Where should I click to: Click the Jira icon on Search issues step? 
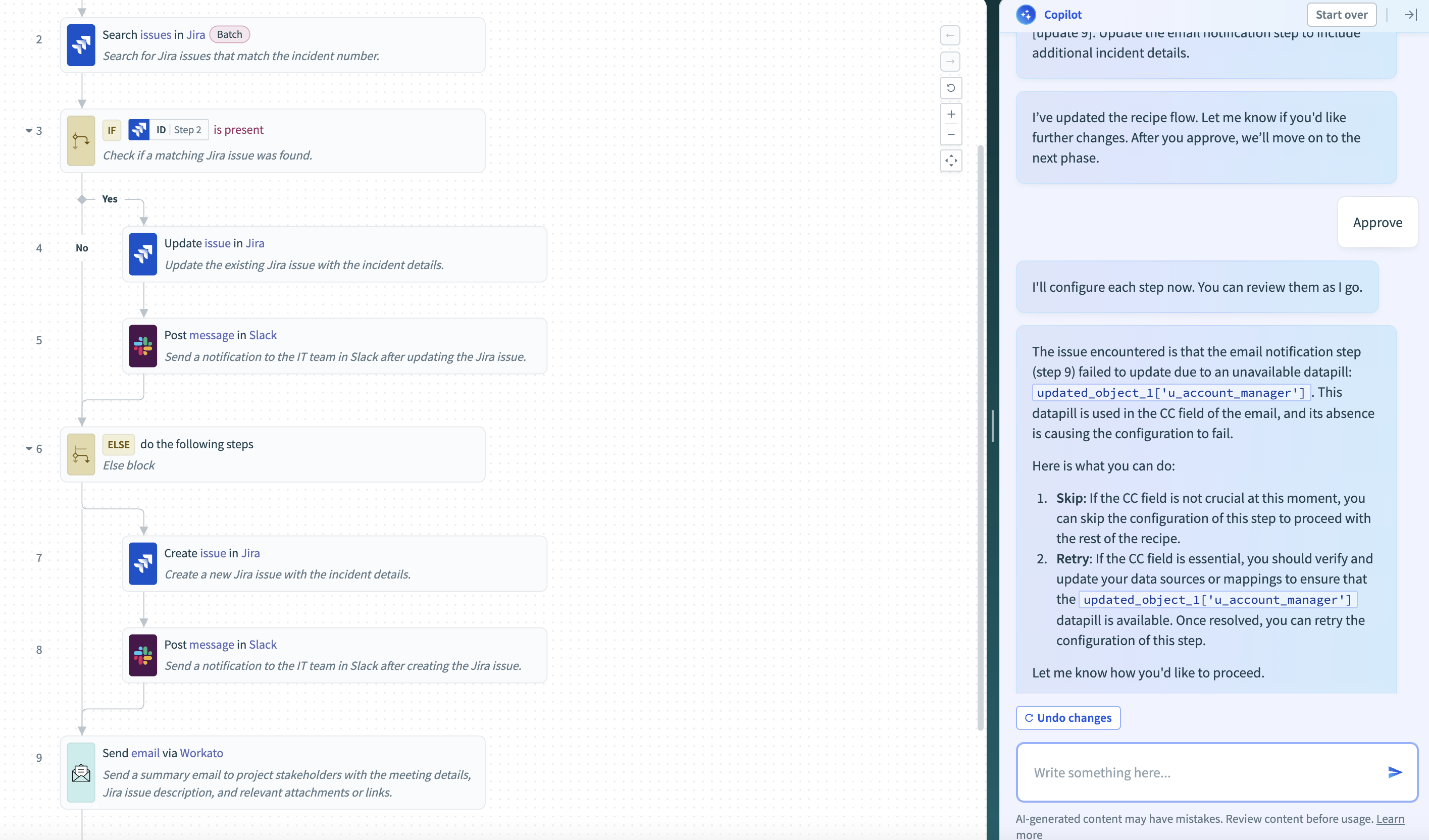tap(81, 45)
